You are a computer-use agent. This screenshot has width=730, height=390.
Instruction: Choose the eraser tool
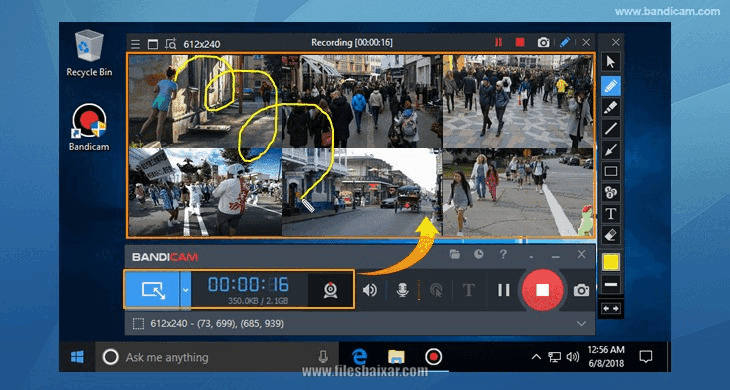coord(610,235)
